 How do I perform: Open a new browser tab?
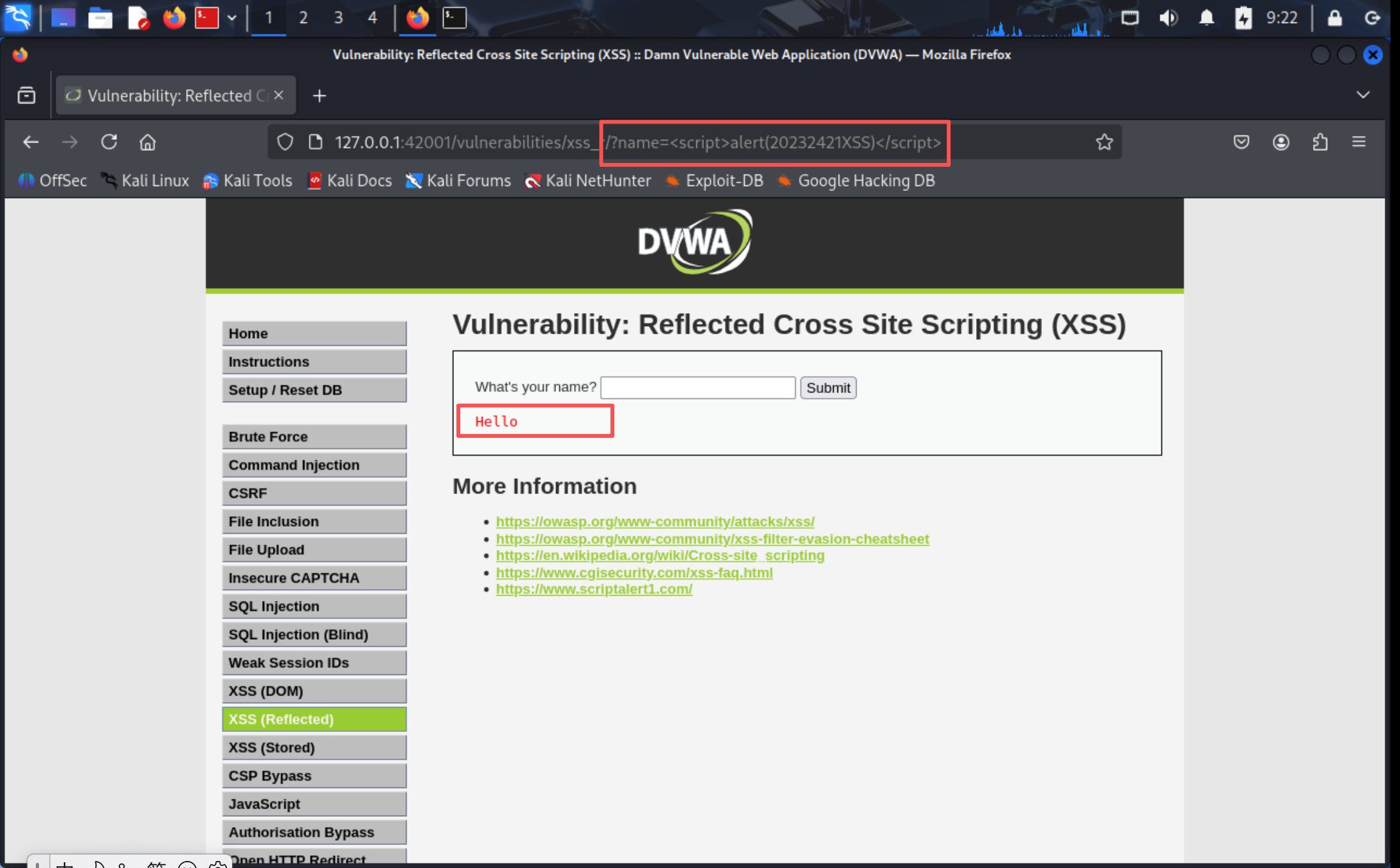click(x=319, y=96)
